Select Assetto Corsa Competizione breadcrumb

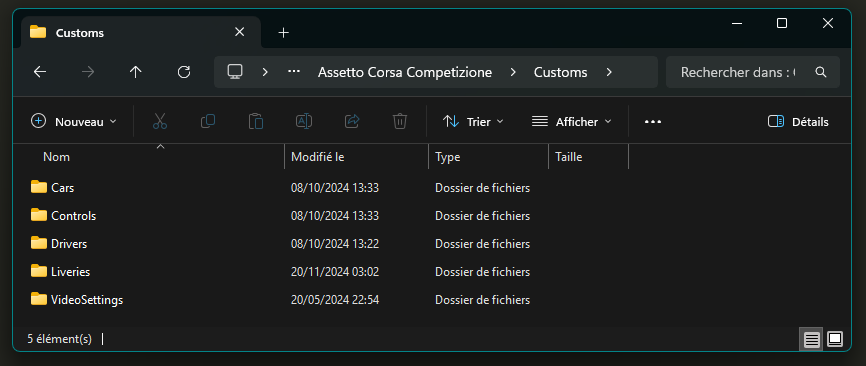[405, 72]
